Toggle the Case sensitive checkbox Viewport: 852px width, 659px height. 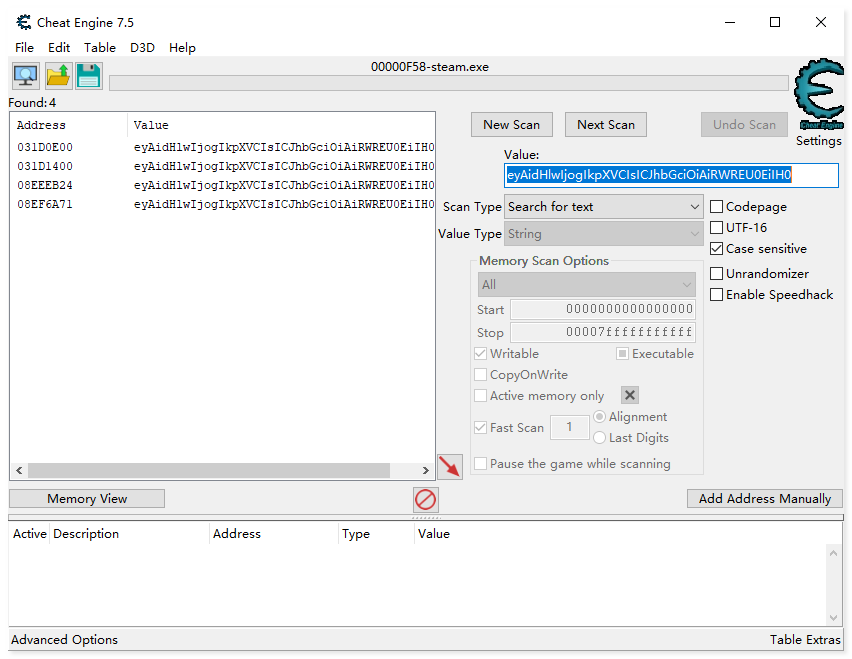(x=717, y=249)
